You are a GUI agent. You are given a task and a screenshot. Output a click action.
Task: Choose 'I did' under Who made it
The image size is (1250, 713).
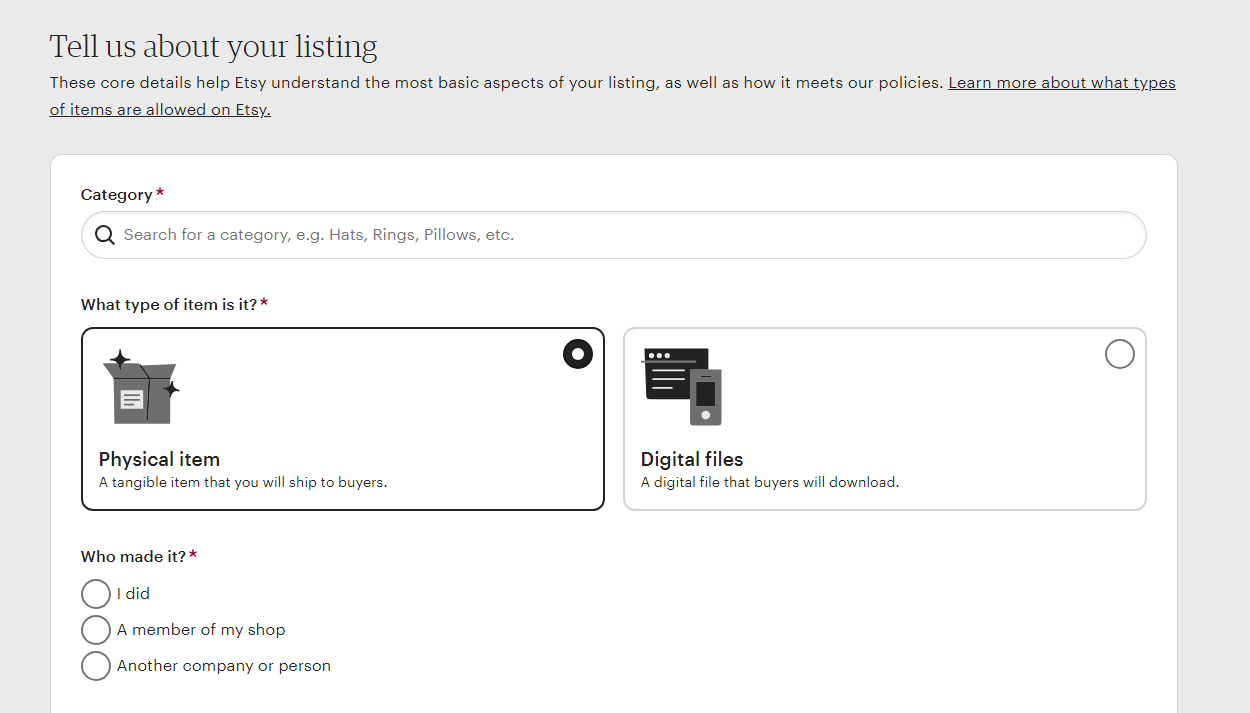pyautogui.click(x=96, y=593)
